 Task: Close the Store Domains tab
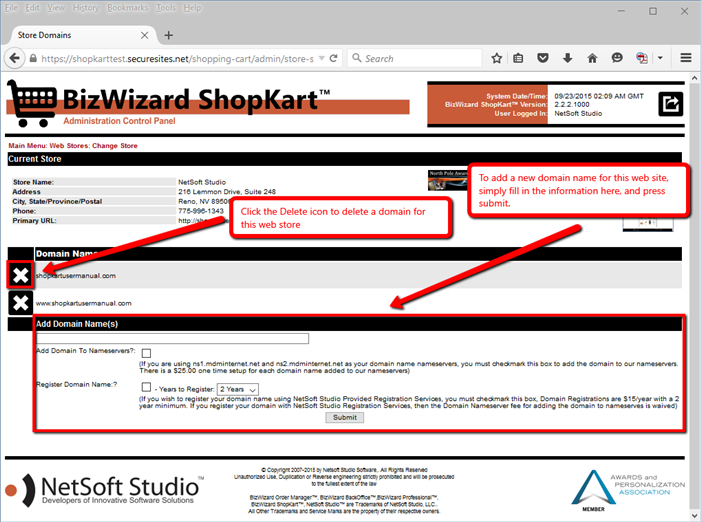tap(144, 35)
